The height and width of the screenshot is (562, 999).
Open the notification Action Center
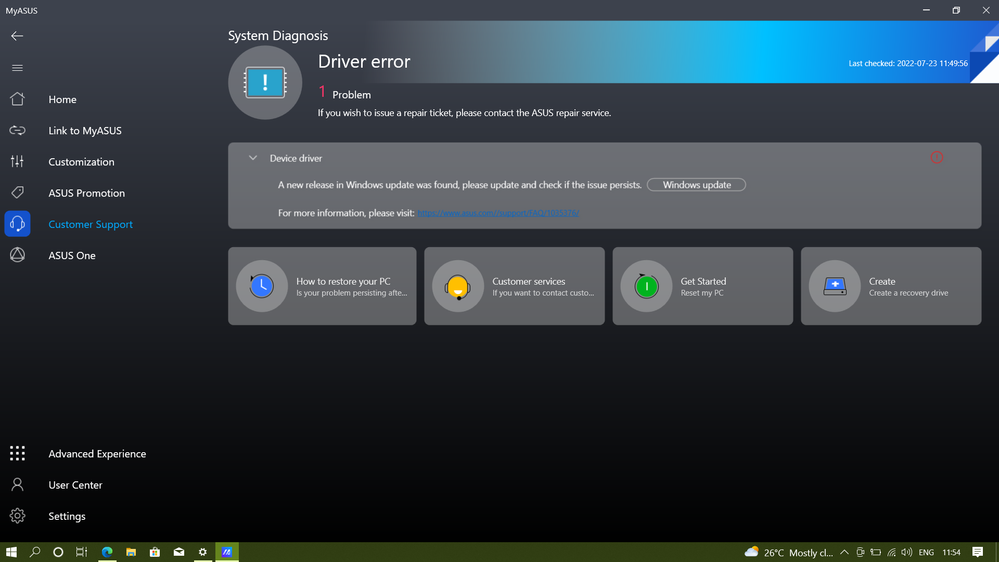tap(977, 552)
